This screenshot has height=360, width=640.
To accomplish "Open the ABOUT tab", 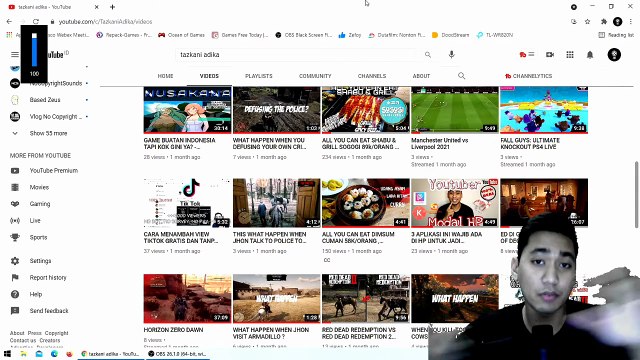I will (421, 76).
